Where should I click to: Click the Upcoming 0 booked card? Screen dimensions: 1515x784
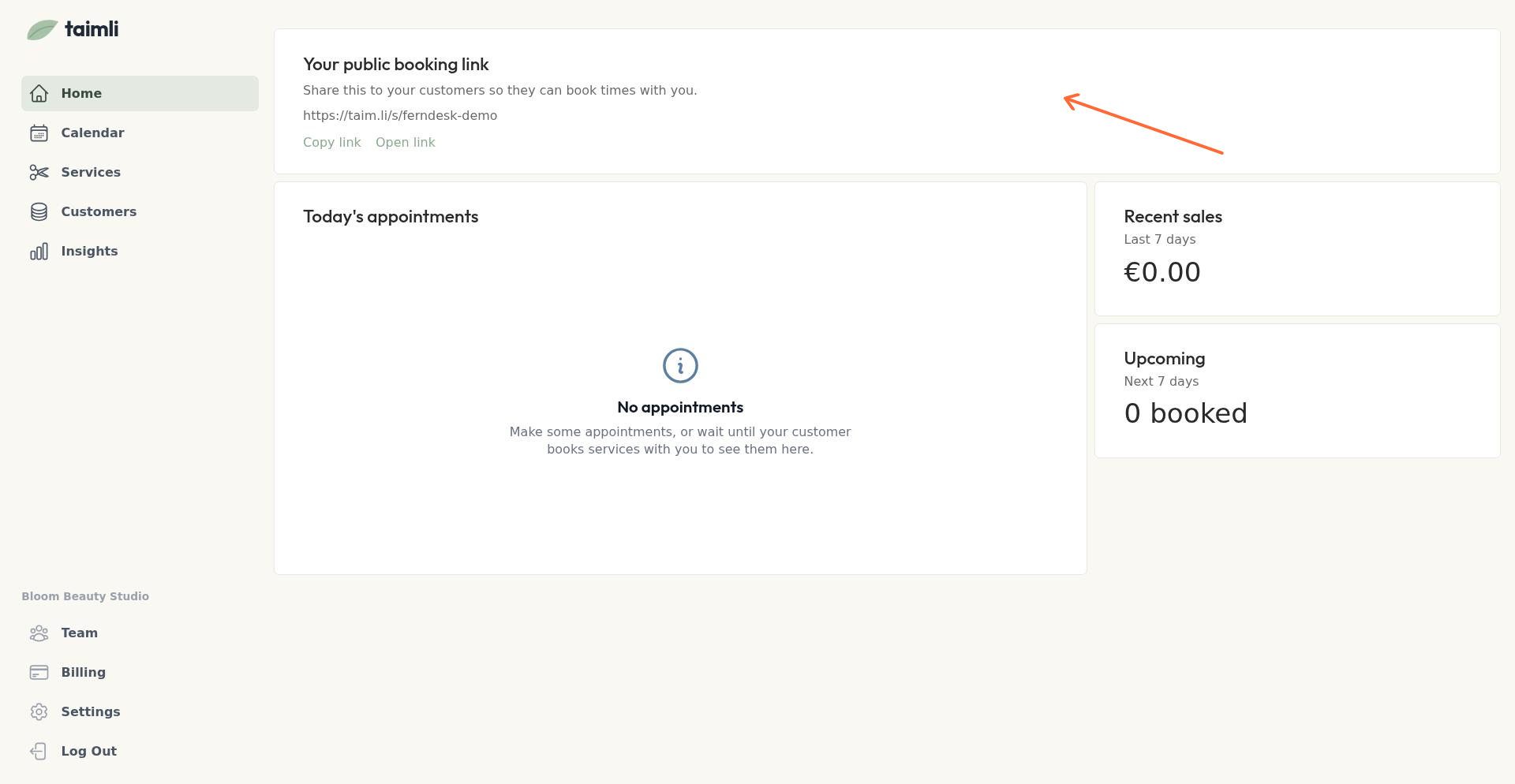[1296, 391]
